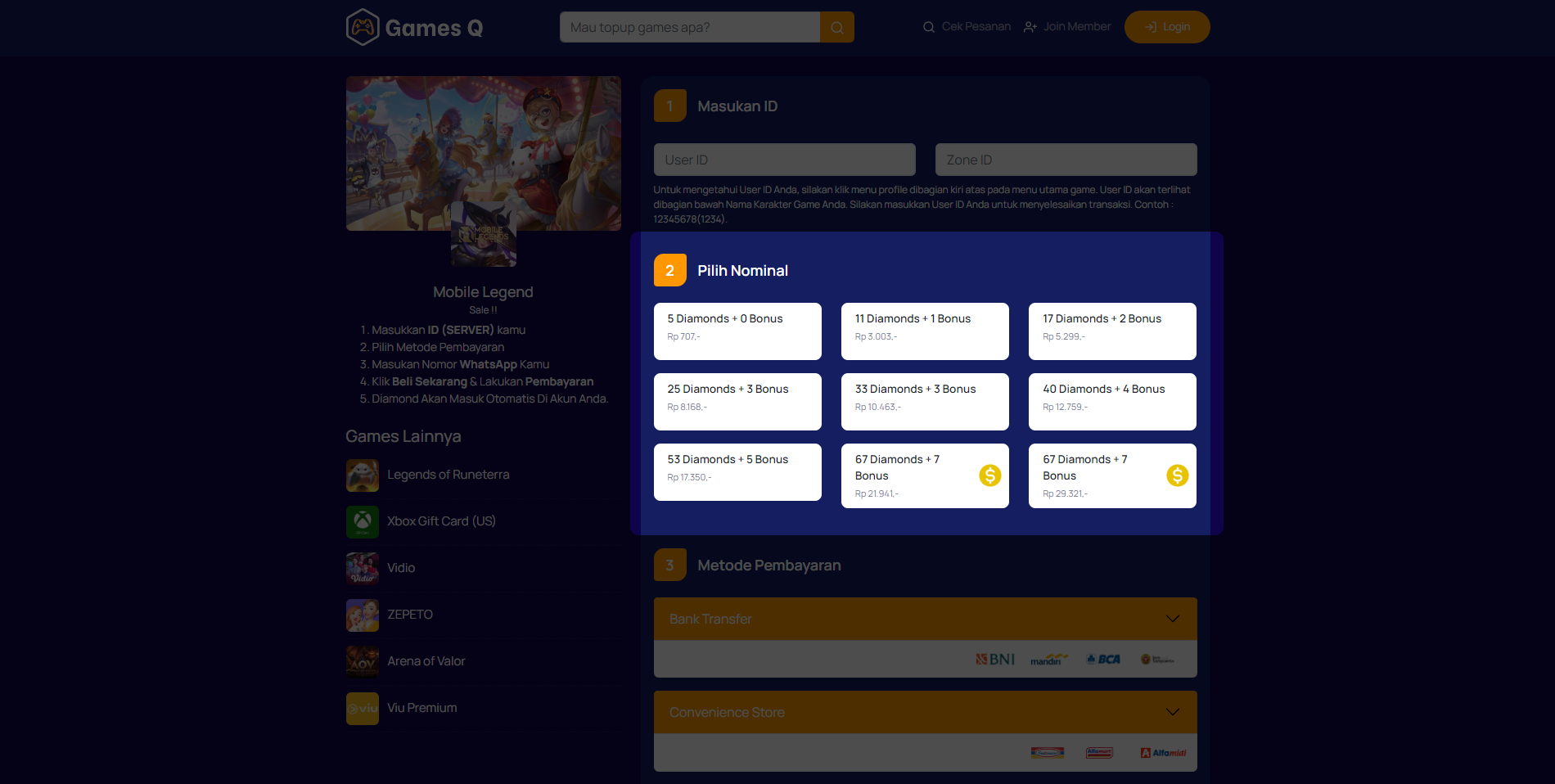Click the 'Games Lainnya' heading
Viewport: 1555px width, 784px height.
pos(403,436)
